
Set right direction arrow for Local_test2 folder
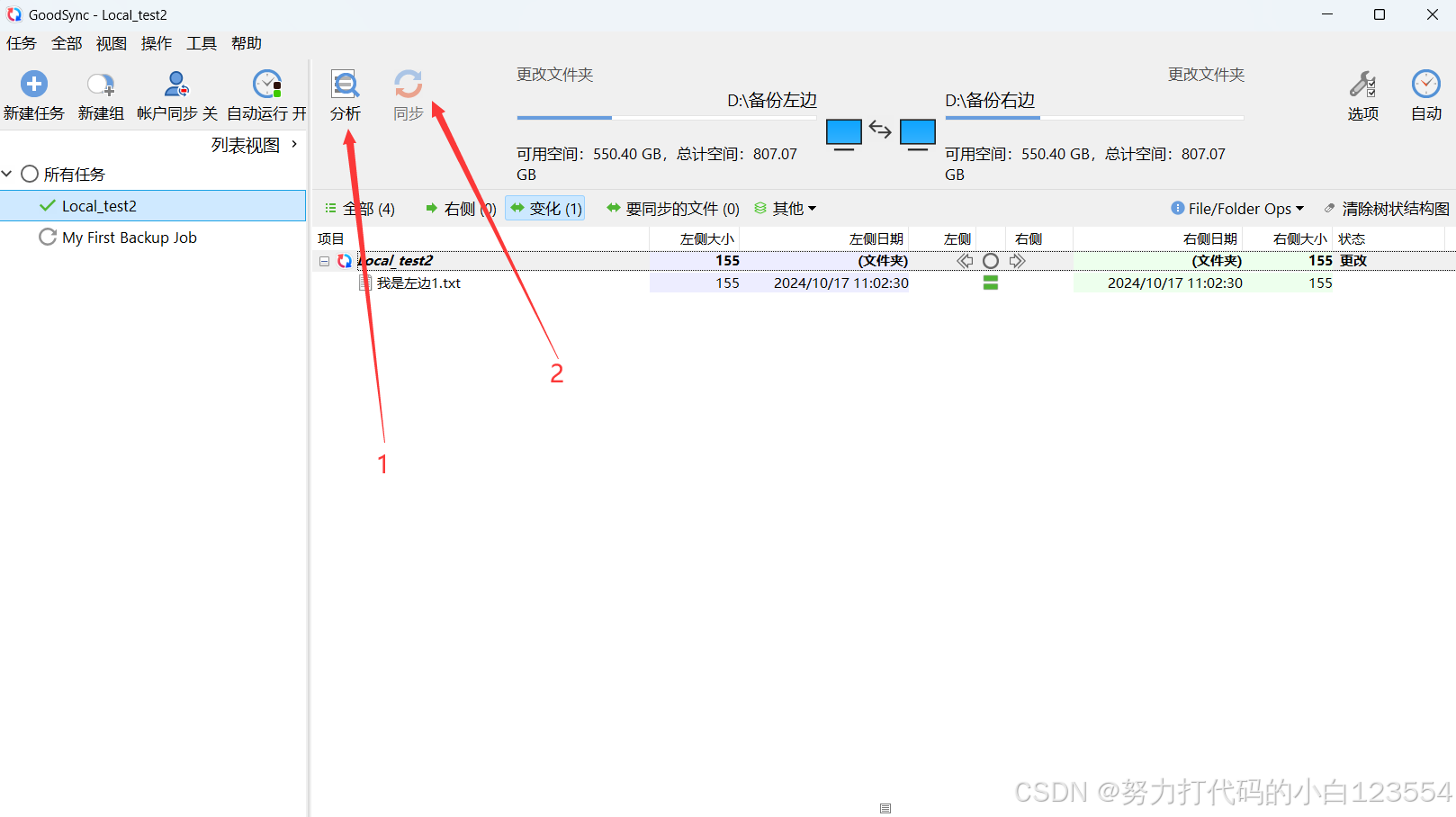[x=1017, y=261]
